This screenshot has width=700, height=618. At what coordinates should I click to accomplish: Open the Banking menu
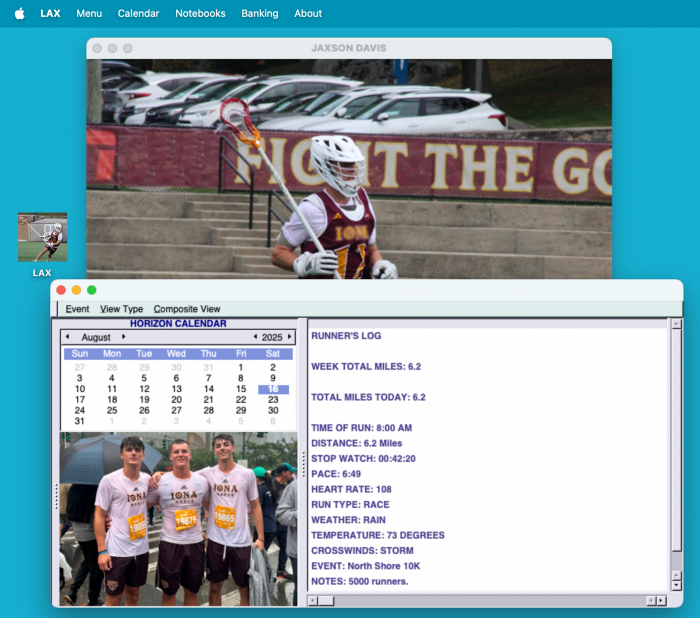260,14
